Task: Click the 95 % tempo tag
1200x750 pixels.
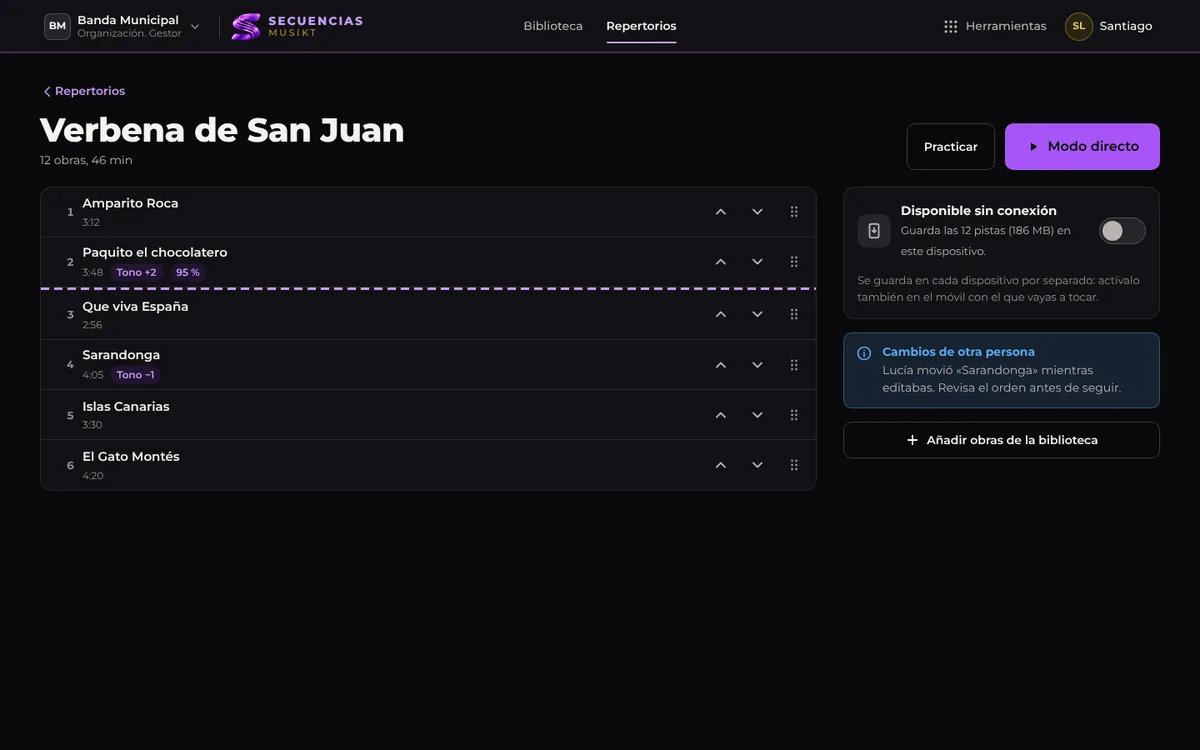Action: pos(188,272)
